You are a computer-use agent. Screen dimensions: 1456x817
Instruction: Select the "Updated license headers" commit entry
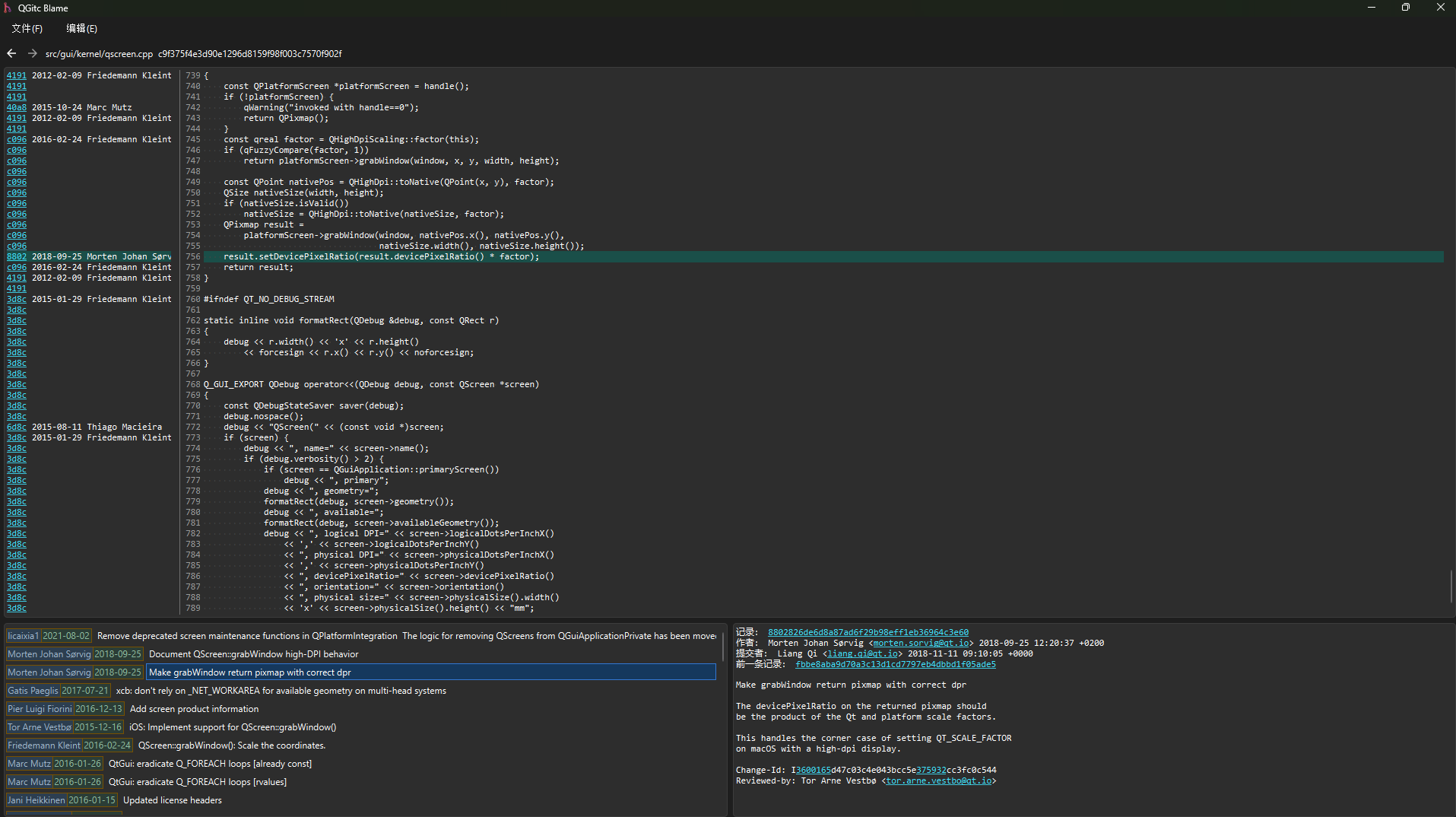pos(172,800)
